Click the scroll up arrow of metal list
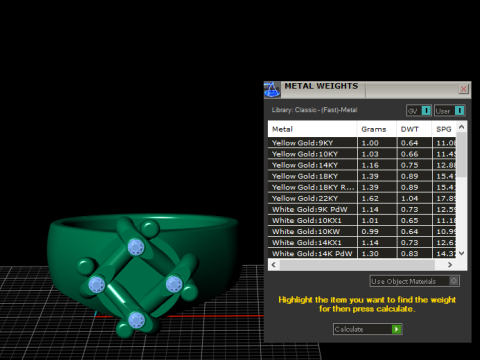This screenshot has height=360, width=480. pos(461,127)
